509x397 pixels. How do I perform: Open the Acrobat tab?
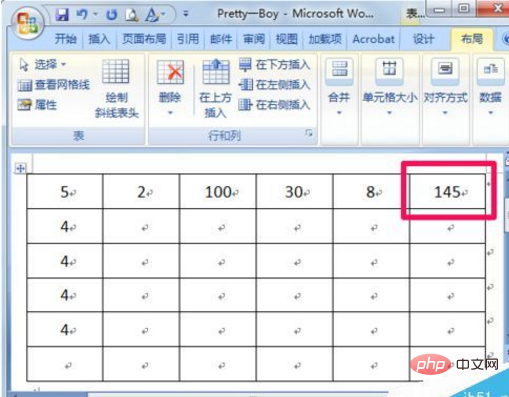coord(374,39)
